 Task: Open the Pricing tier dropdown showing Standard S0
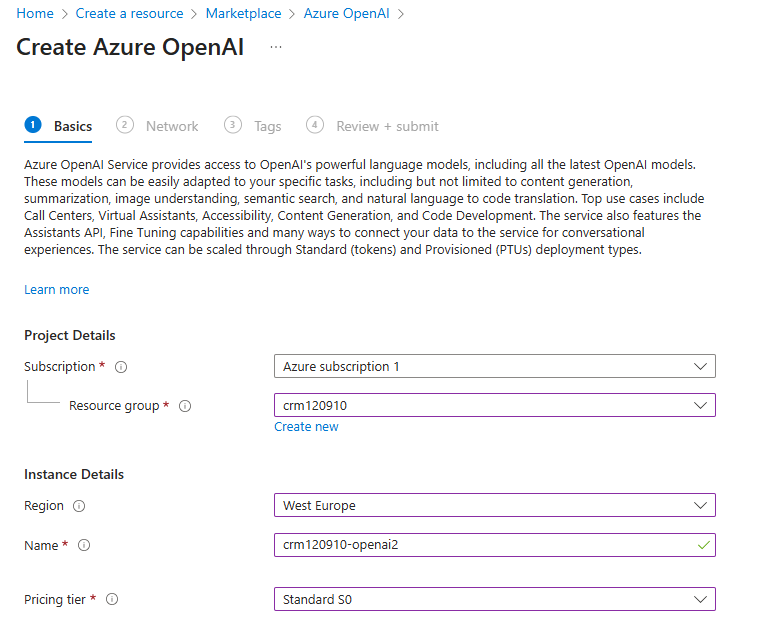click(x=495, y=599)
